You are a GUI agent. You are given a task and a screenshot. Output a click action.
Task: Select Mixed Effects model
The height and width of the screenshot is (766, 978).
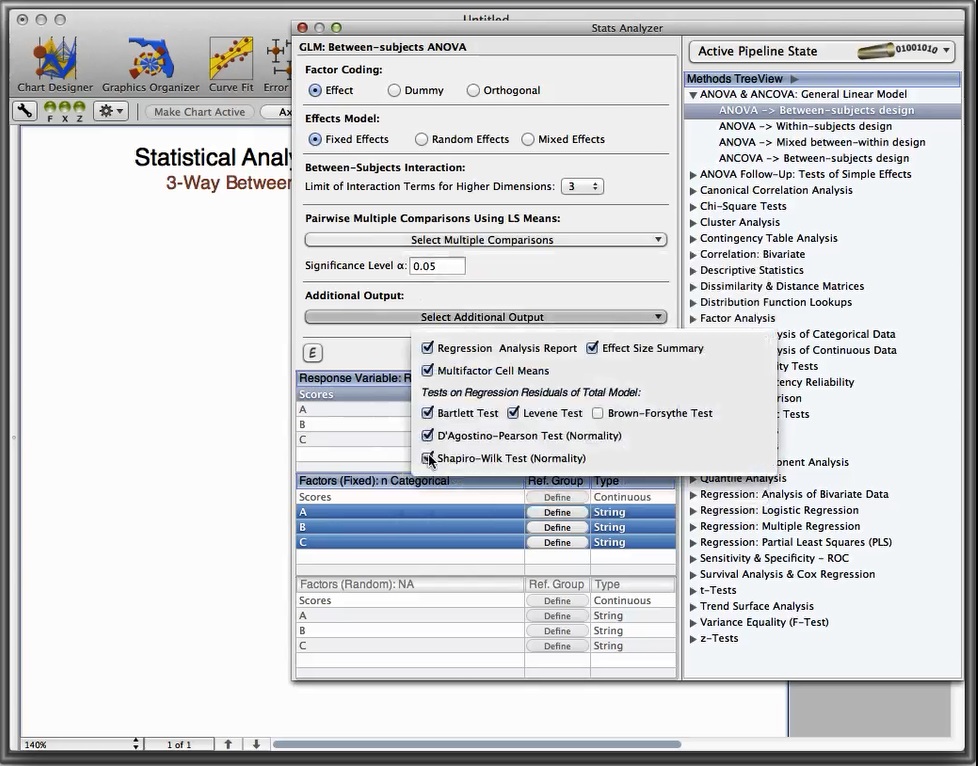[x=528, y=139]
